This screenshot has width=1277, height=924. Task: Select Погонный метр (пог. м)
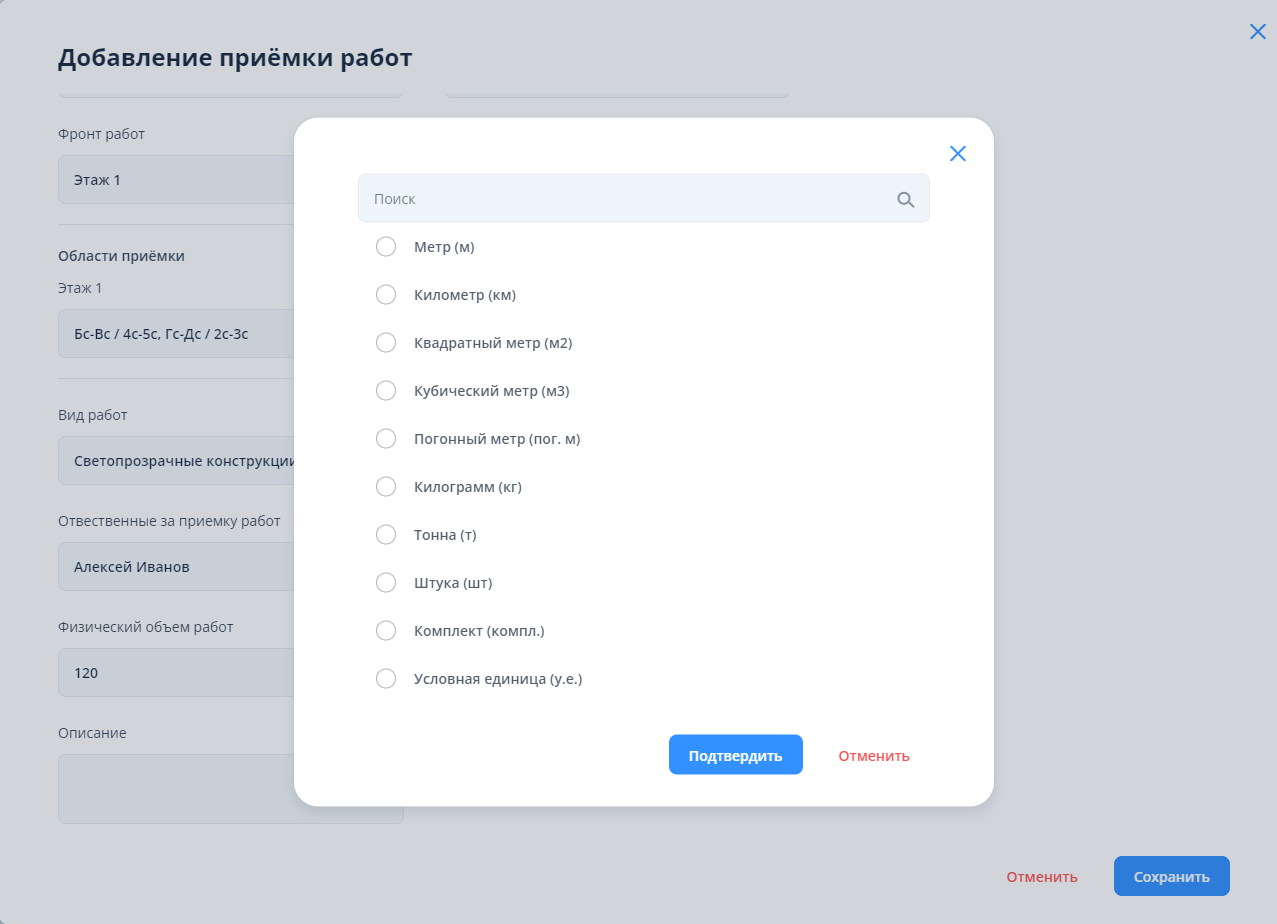click(x=386, y=439)
